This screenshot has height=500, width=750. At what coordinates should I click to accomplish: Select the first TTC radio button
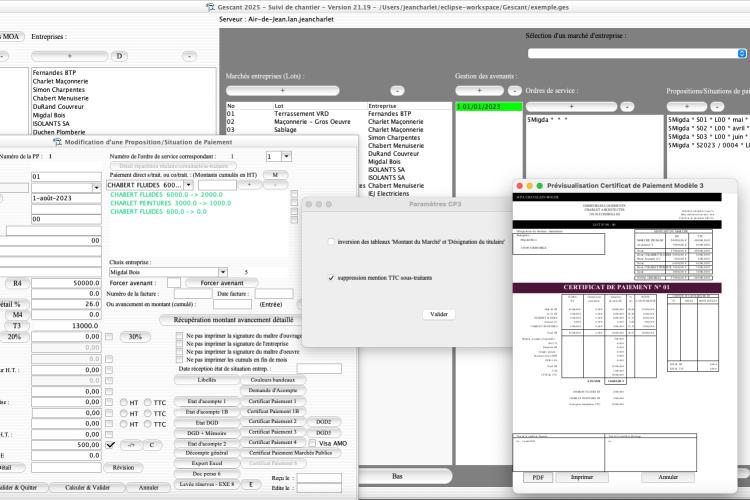tap(148, 402)
